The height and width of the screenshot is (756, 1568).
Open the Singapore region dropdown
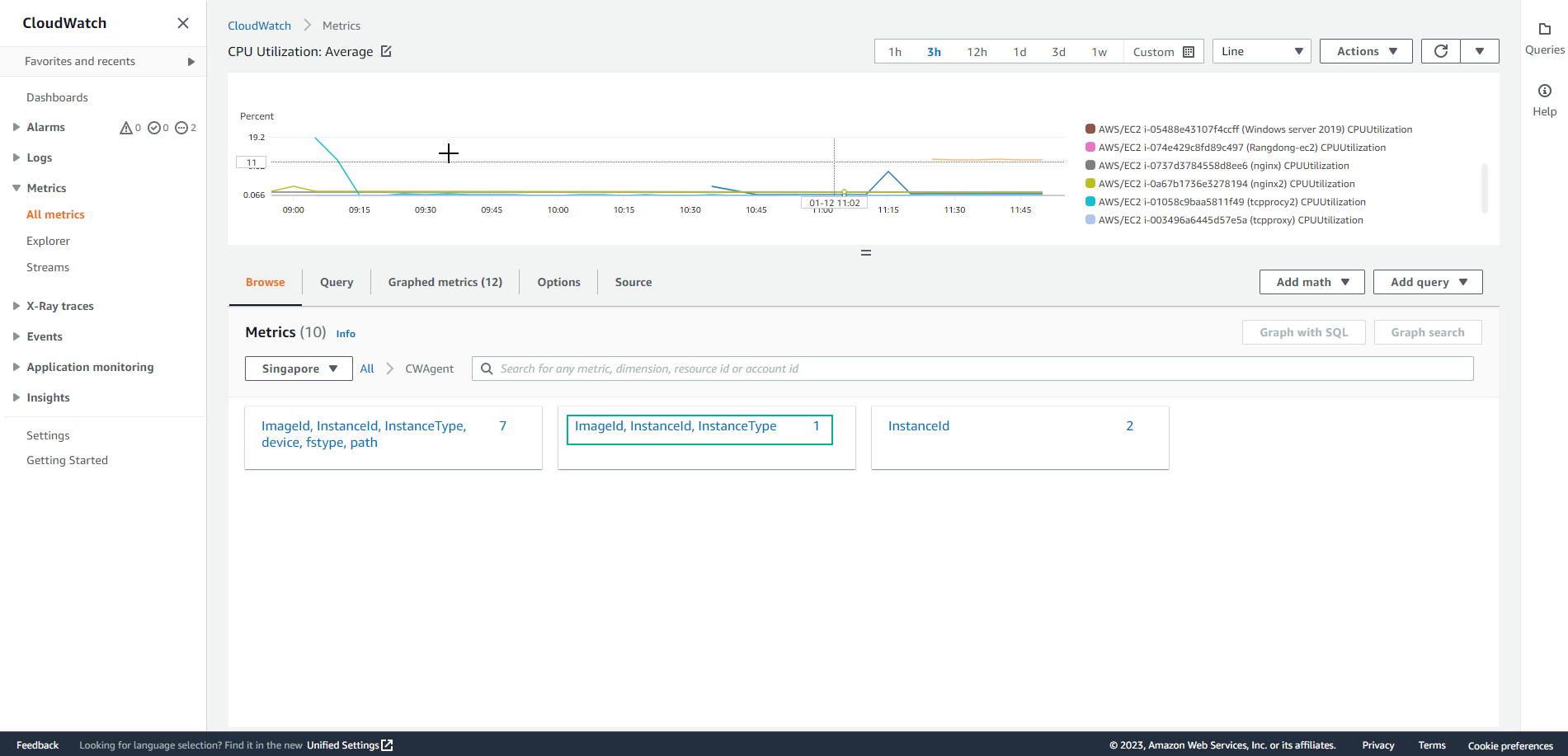[299, 369]
